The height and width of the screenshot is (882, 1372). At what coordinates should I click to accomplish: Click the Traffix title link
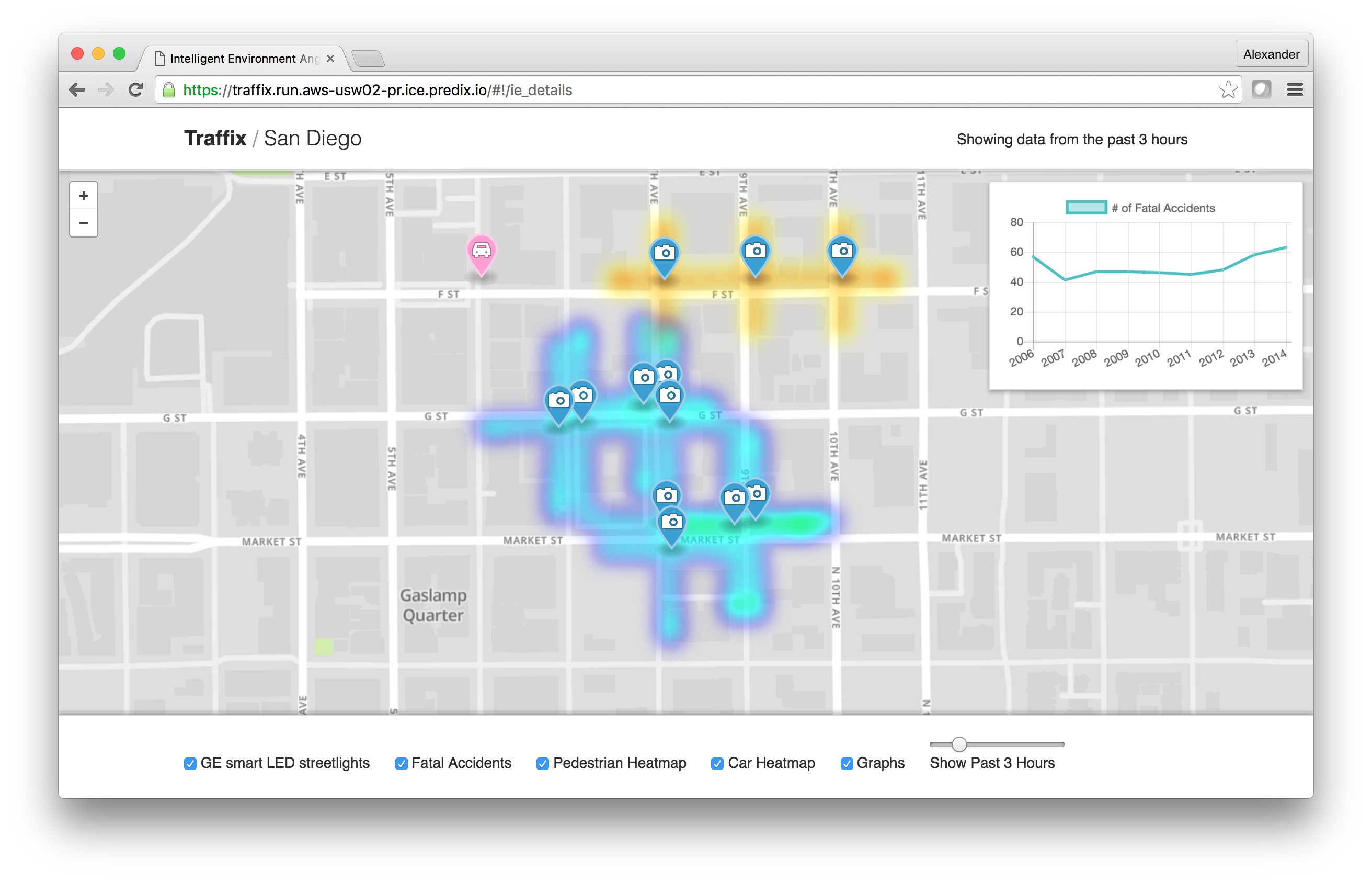point(215,139)
